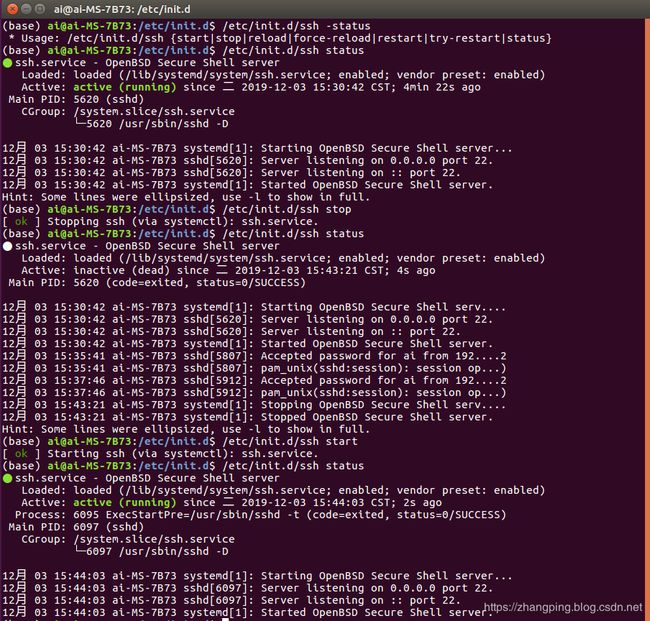Click the sshd[5912] "Accepted password for ai" log line
The height and width of the screenshot is (621, 650).
coord(254,381)
